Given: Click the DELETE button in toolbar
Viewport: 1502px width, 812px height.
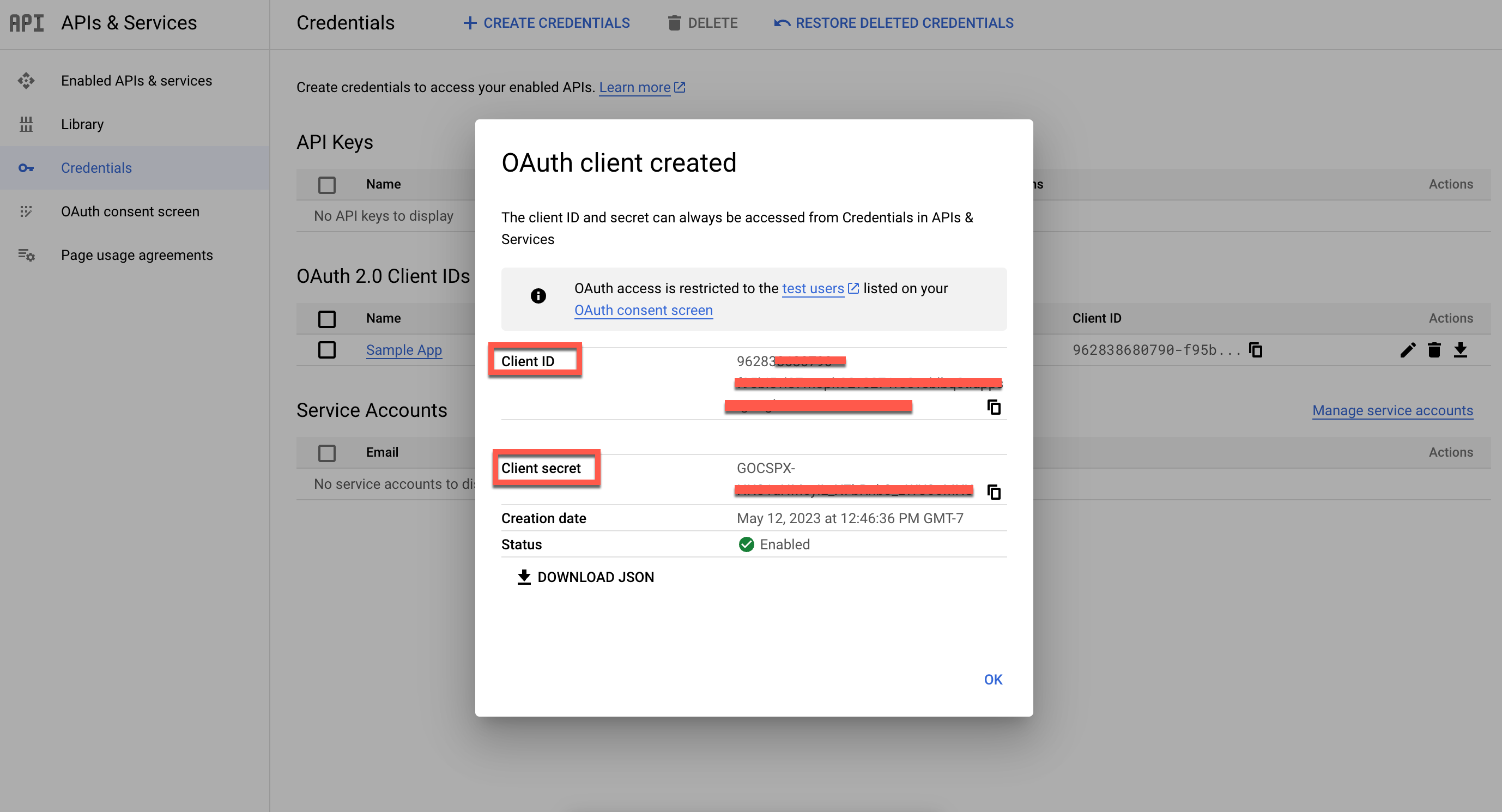Looking at the screenshot, I should tap(702, 23).
